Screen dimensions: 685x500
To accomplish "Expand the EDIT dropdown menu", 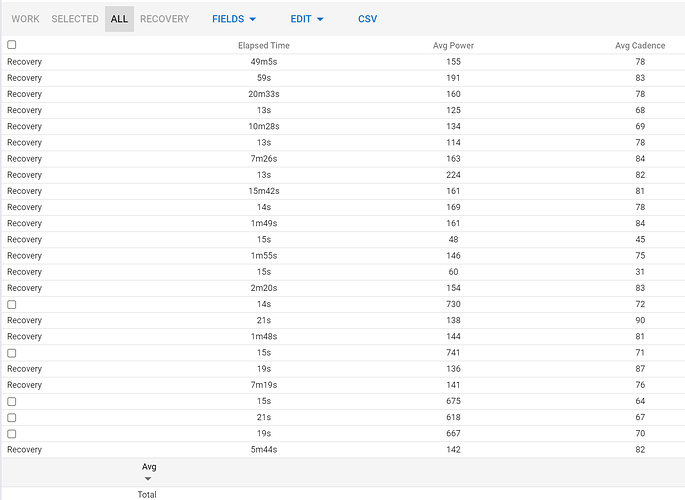I will (307, 19).
